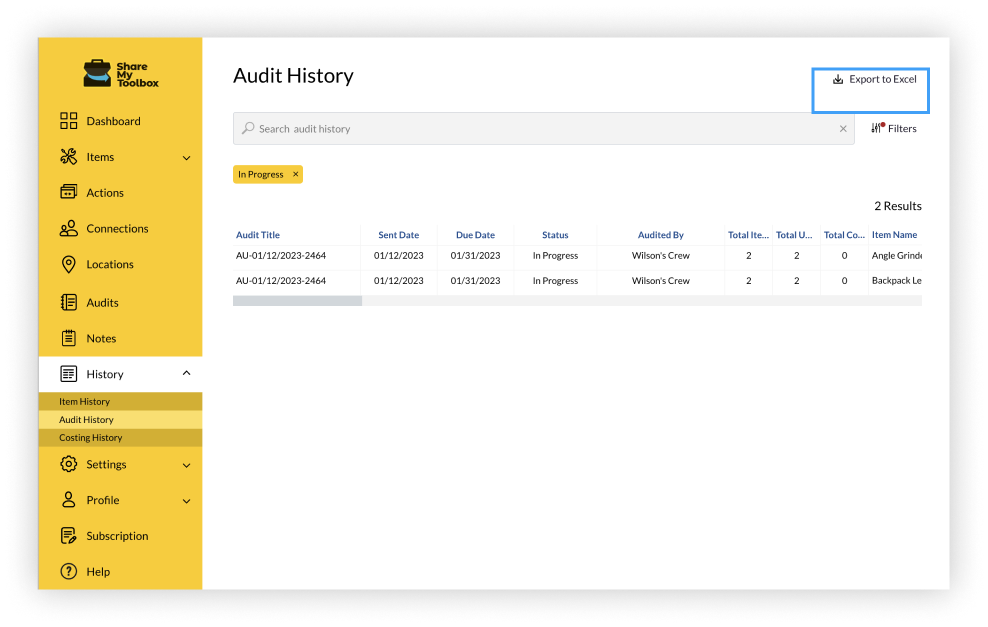The image size is (988, 627).
Task: Open the Notes section
Action: [99, 338]
